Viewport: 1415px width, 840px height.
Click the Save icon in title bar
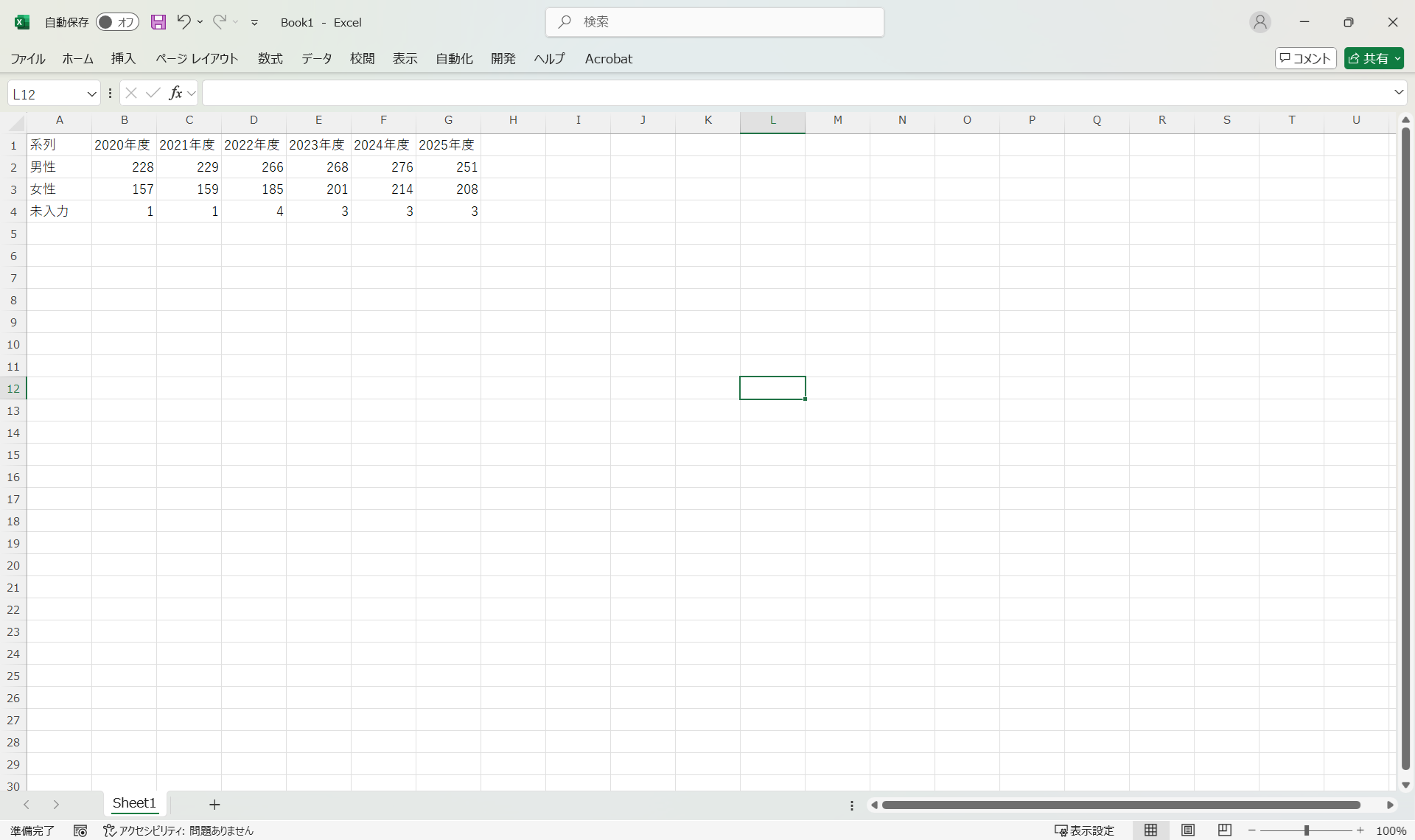(158, 22)
